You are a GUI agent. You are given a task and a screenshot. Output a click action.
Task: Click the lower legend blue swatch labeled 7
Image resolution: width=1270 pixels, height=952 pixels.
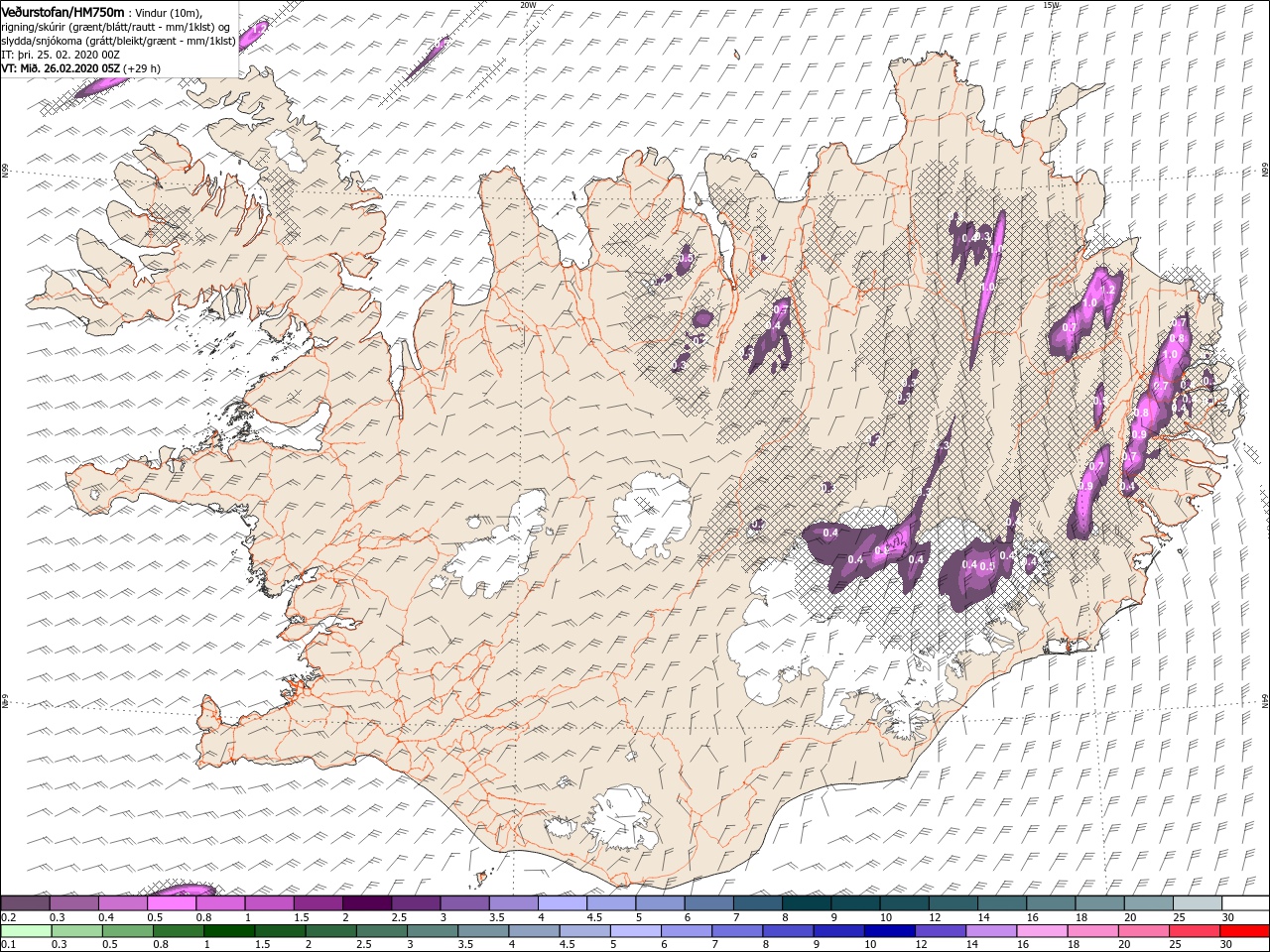(x=736, y=931)
